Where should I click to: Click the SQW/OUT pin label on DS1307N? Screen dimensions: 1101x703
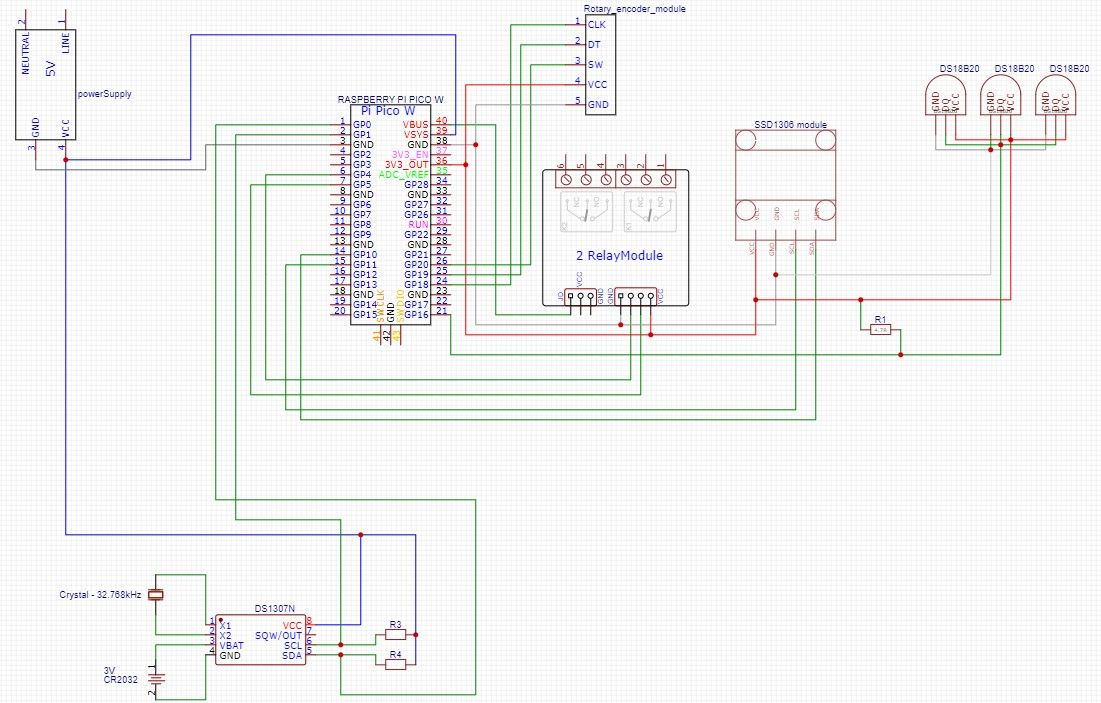(x=279, y=636)
